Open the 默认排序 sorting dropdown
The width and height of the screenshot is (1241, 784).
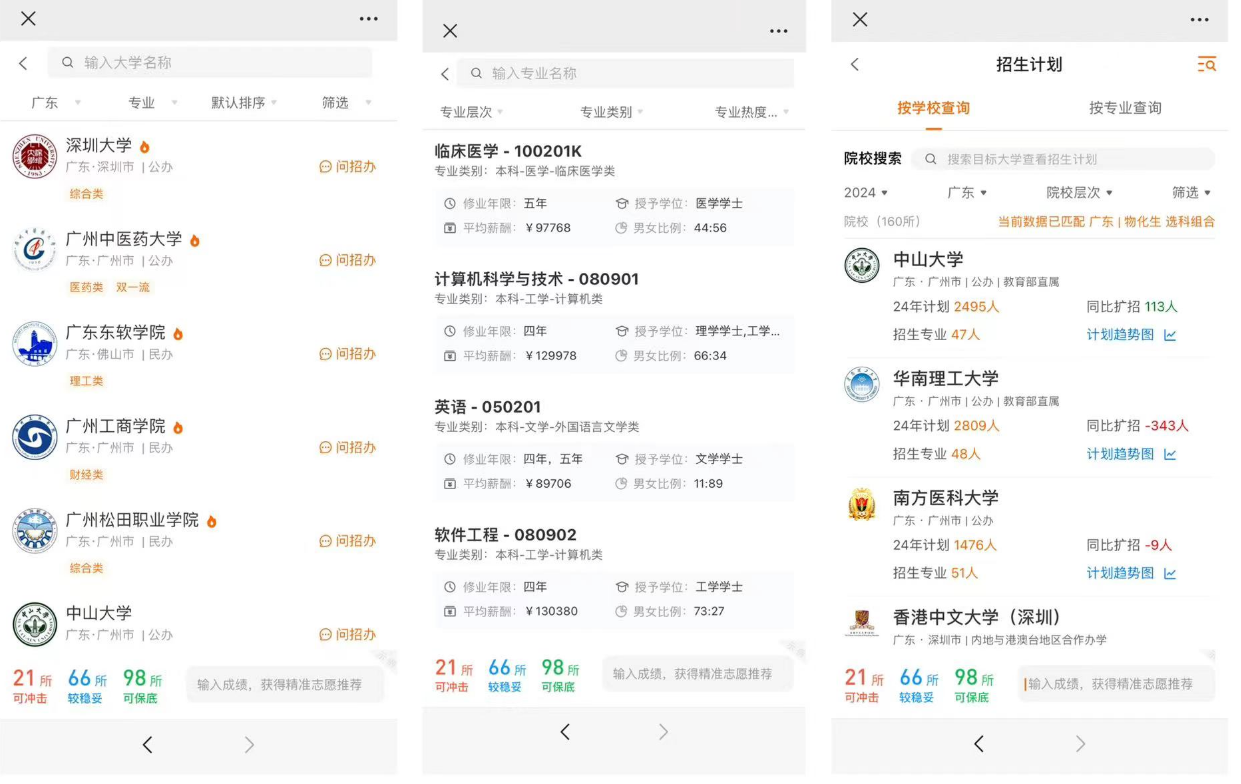coord(244,102)
